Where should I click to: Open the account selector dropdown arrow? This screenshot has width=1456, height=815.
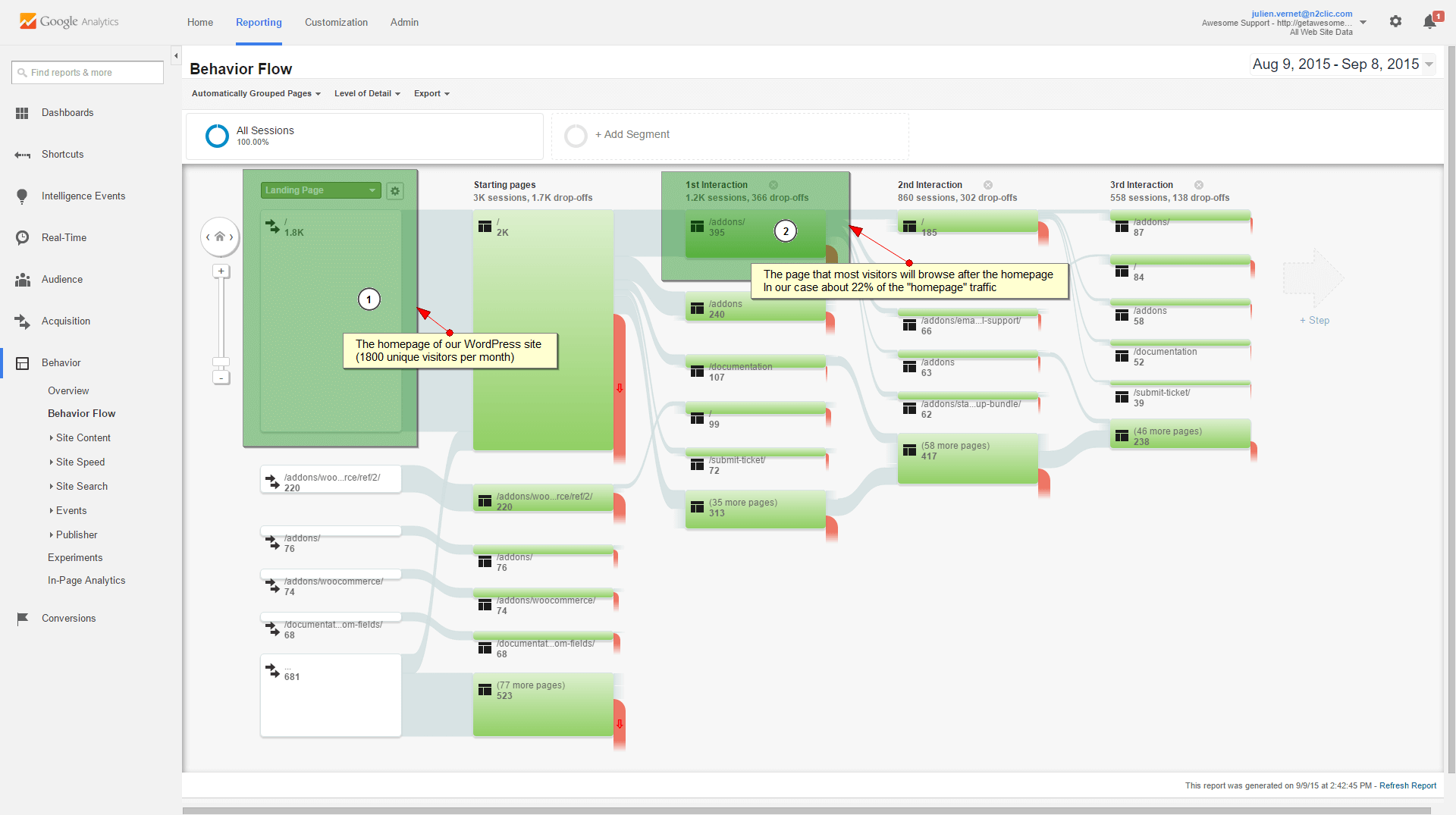pos(1363,23)
